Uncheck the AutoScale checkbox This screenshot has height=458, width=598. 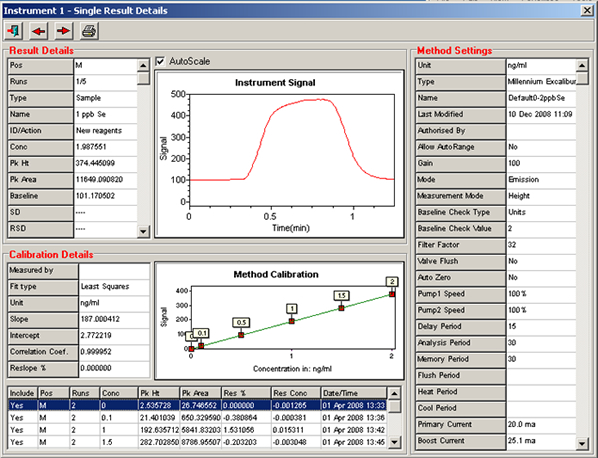(160, 61)
